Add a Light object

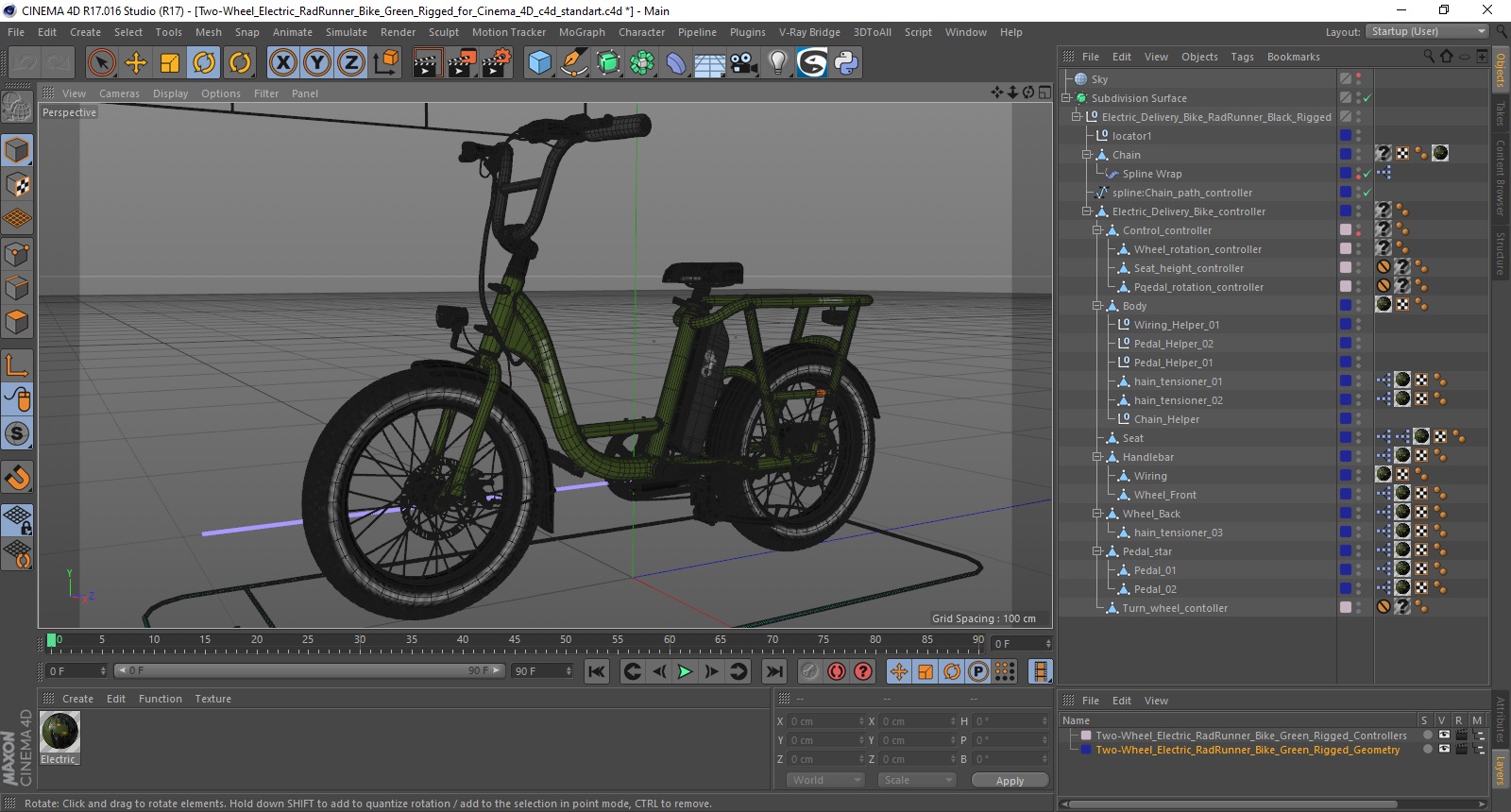pos(777,63)
